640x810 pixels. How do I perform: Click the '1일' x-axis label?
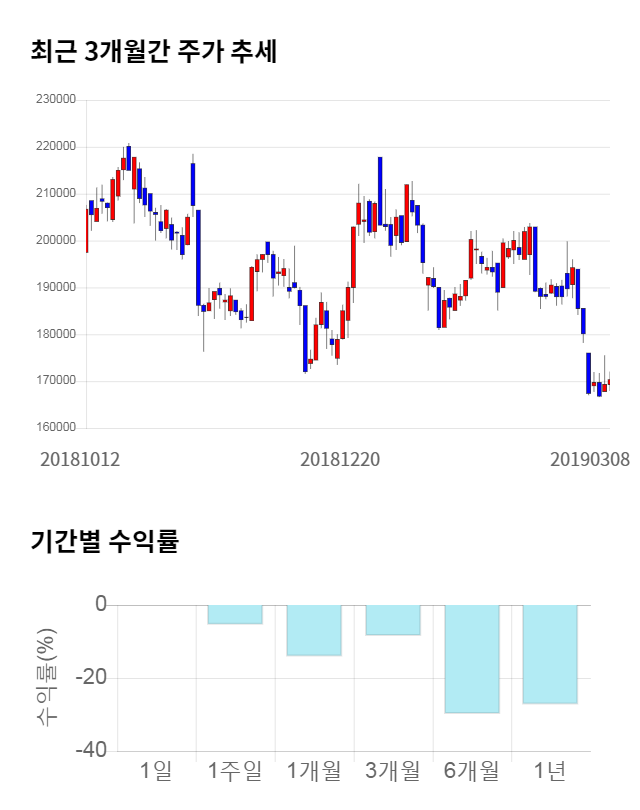[x=156, y=771]
